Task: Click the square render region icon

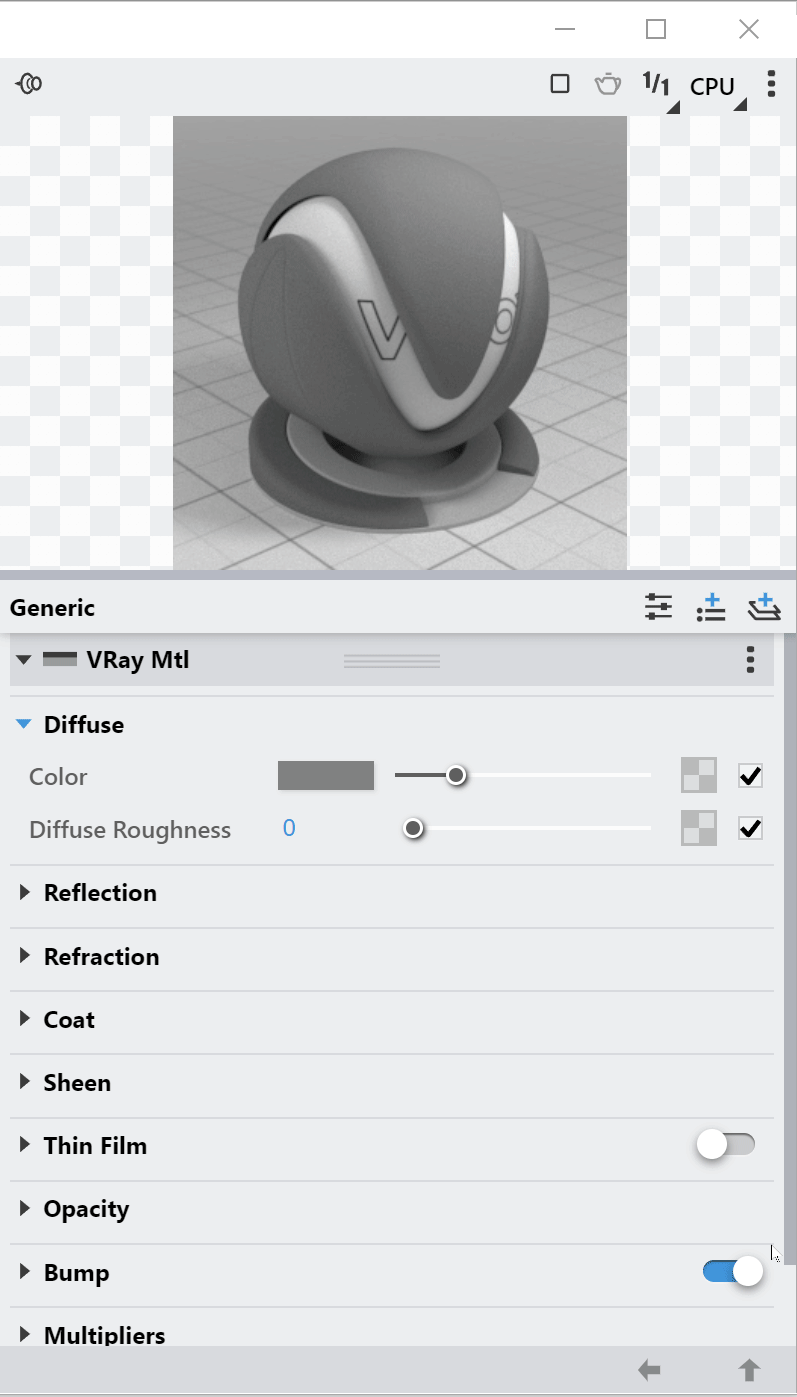Action: (x=560, y=84)
